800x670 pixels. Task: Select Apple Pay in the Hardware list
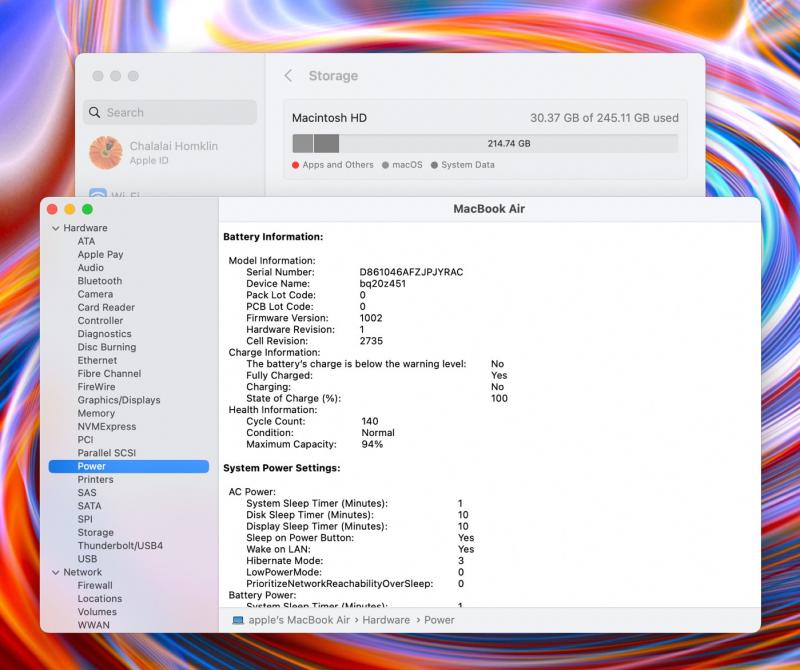click(x=101, y=254)
